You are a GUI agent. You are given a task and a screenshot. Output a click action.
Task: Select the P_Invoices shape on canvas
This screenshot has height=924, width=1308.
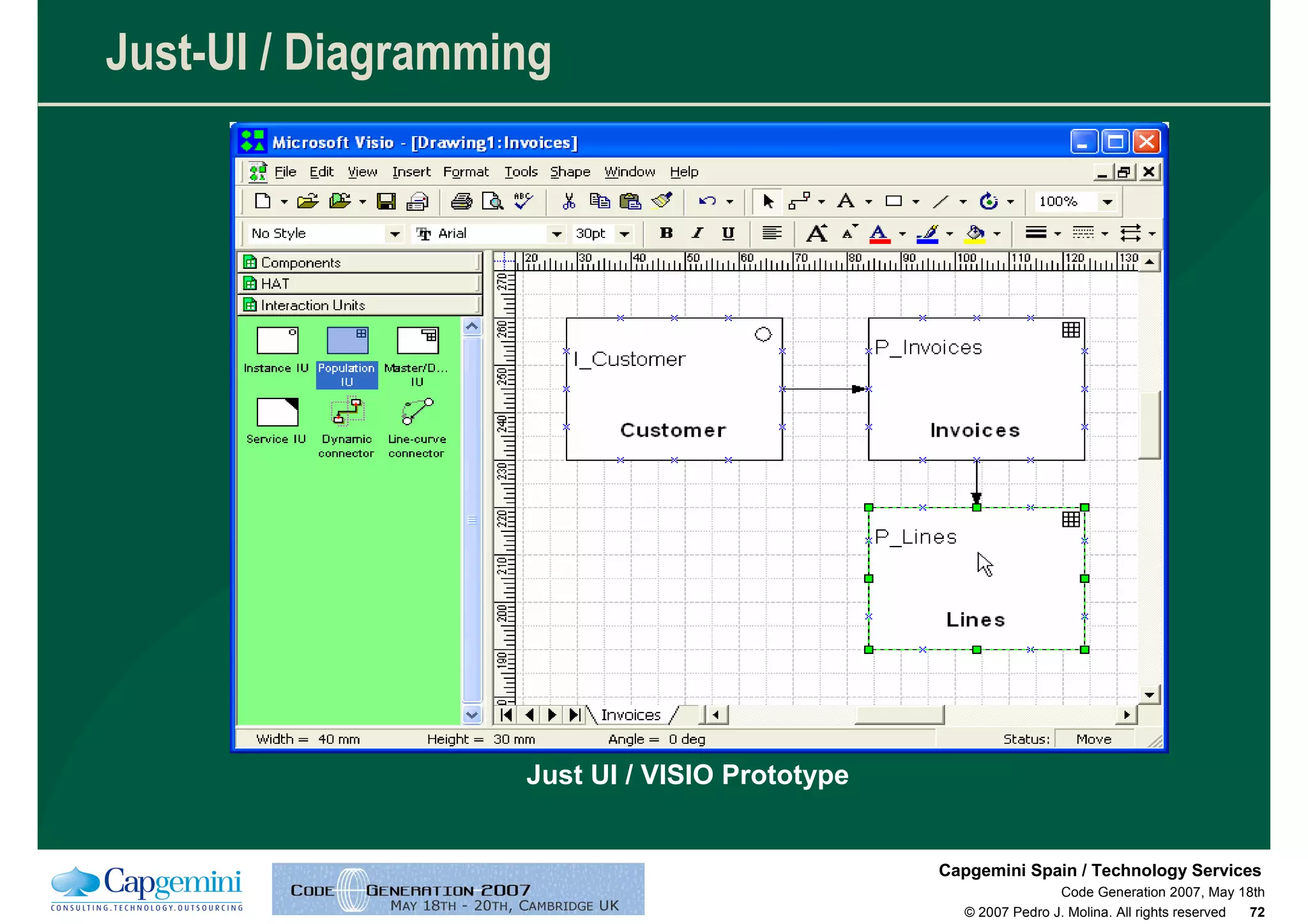point(977,389)
